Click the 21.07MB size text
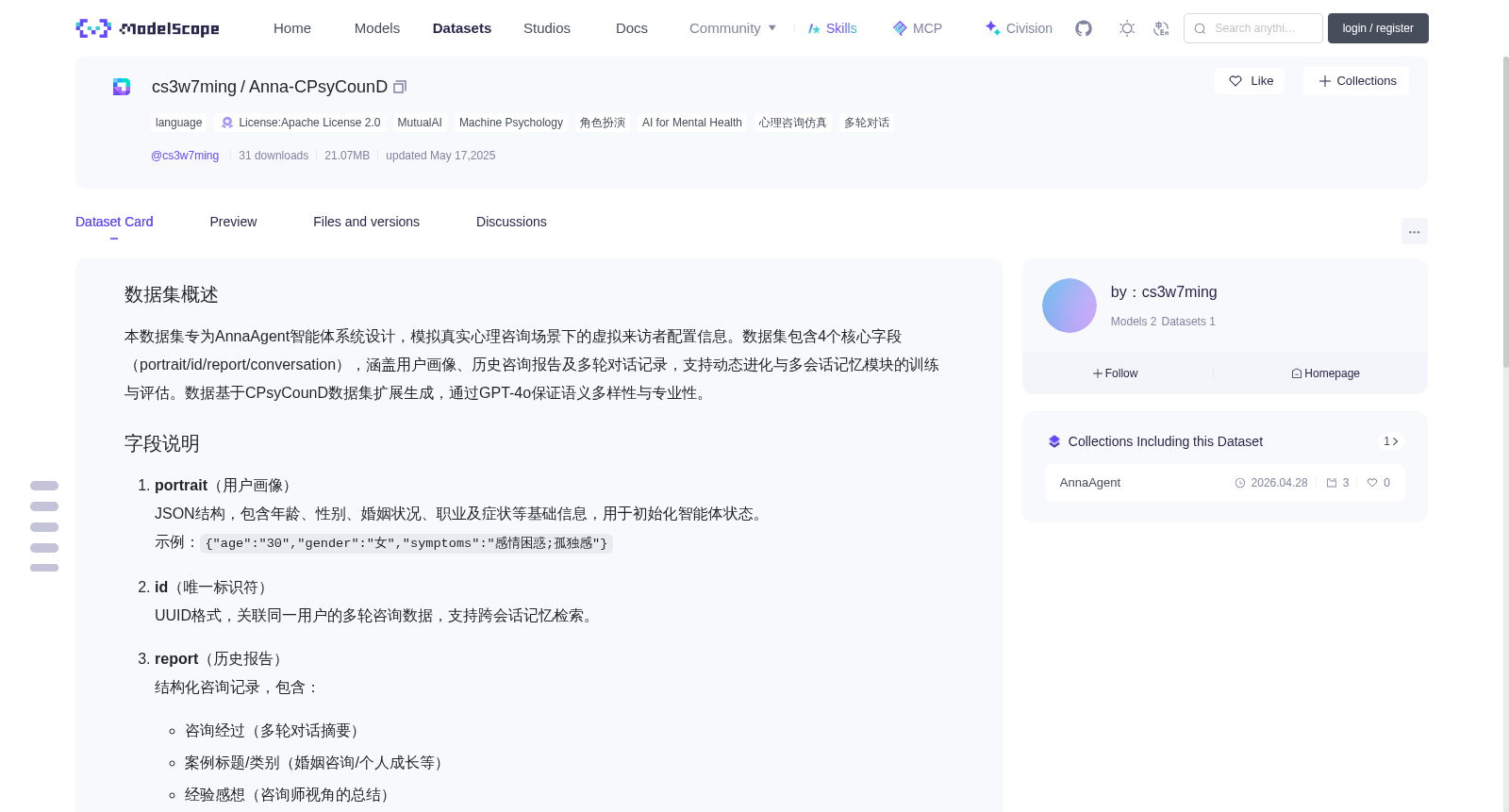 pyautogui.click(x=347, y=156)
